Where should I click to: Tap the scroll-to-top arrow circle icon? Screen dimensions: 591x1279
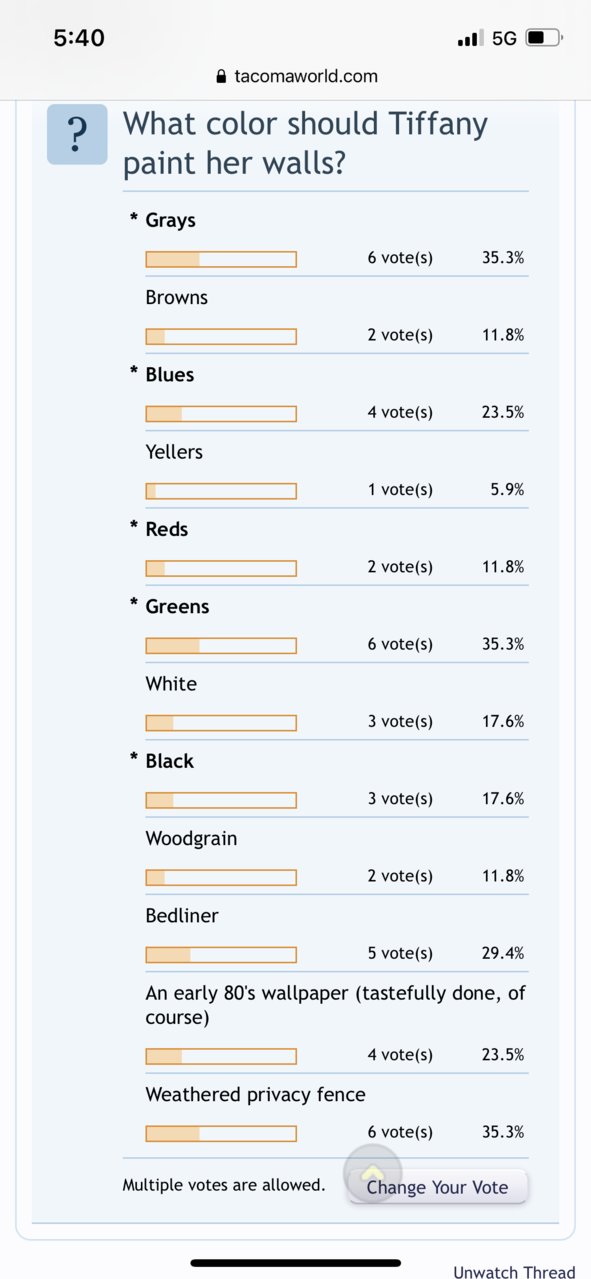(373, 1174)
